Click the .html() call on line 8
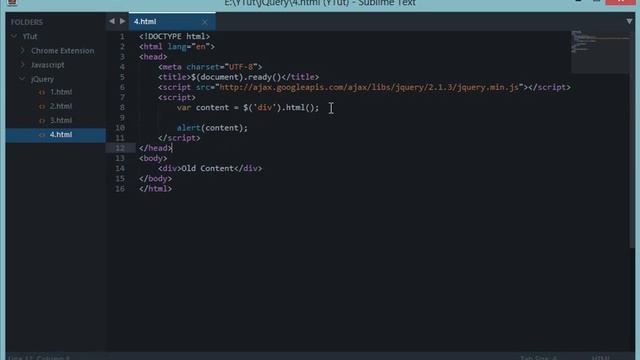The width and height of the screenshot is (640, 360). 300,107
